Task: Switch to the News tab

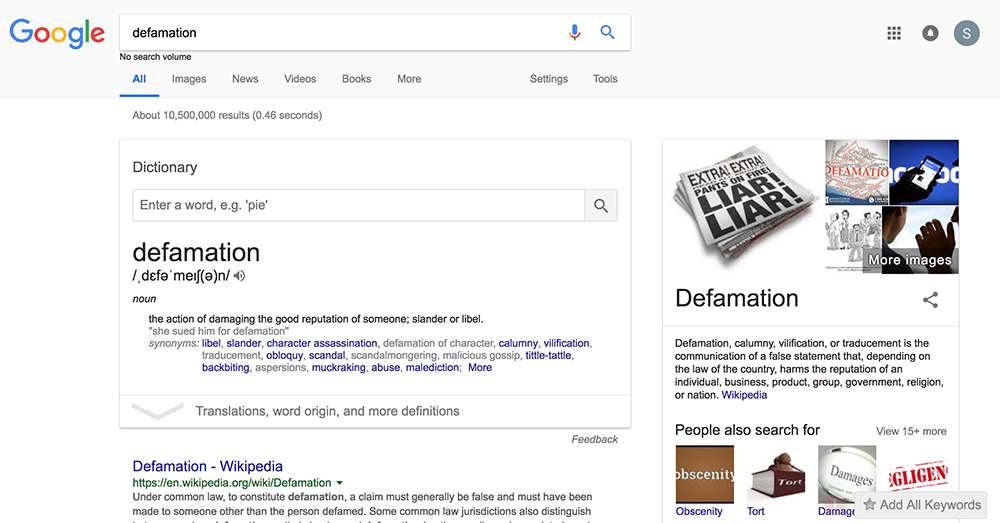Action: 245,79
